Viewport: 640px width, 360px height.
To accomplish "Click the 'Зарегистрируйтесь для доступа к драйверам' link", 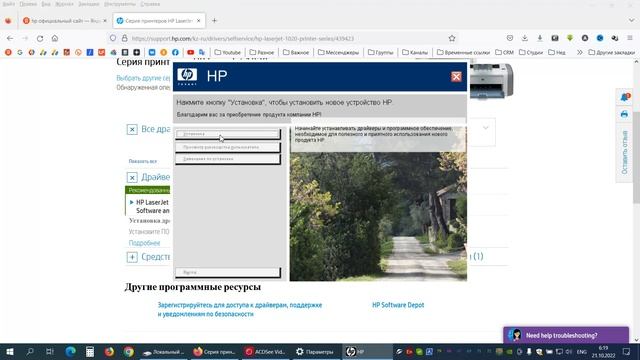I will pos(240,309).
